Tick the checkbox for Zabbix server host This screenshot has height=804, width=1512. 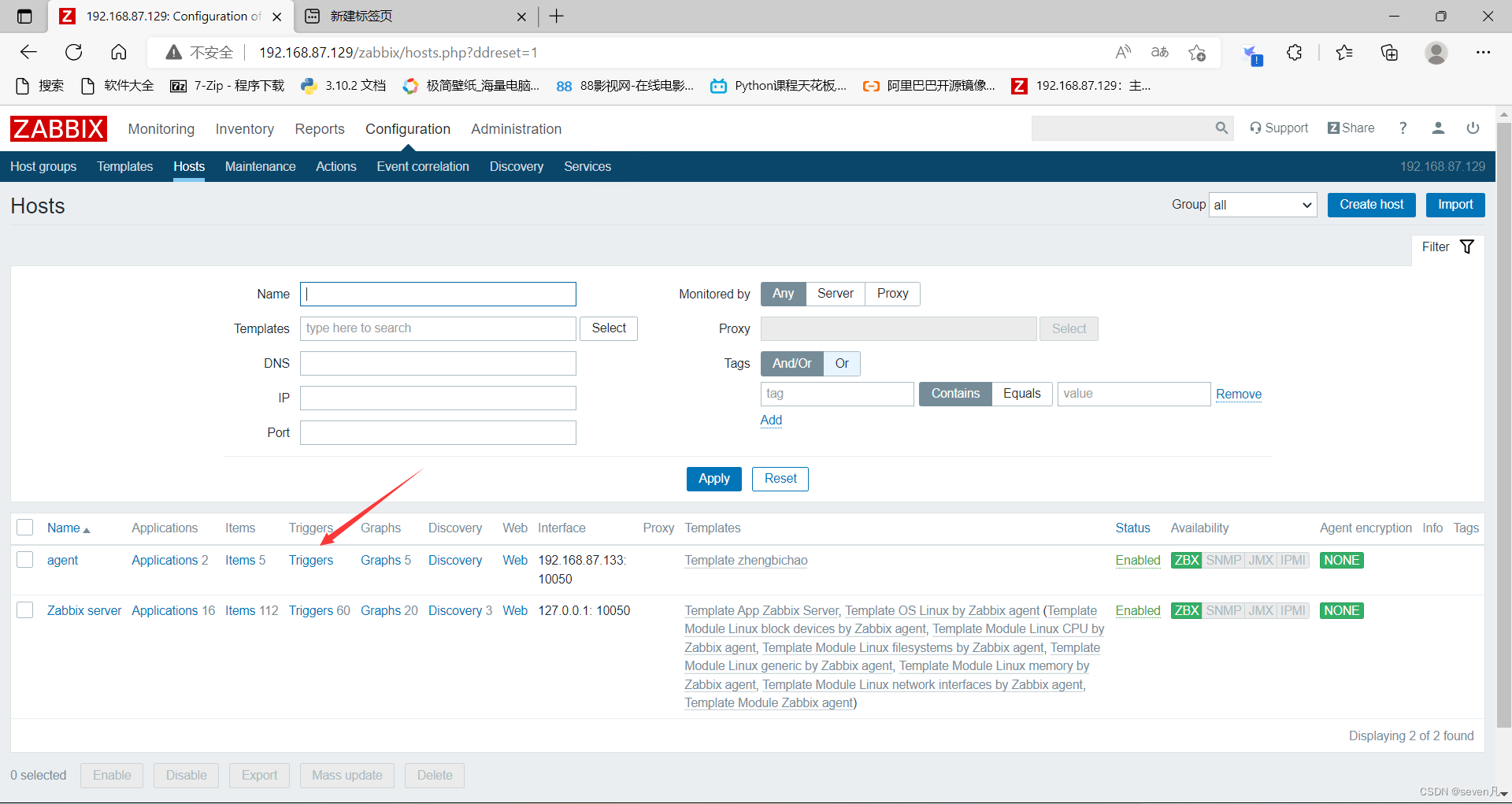coord(25,610)
